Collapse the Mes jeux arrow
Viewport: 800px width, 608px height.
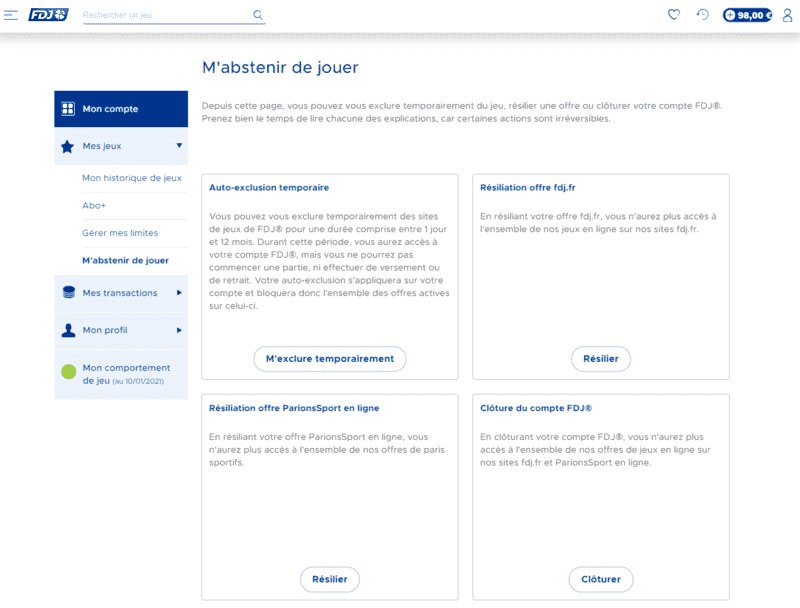179,145
